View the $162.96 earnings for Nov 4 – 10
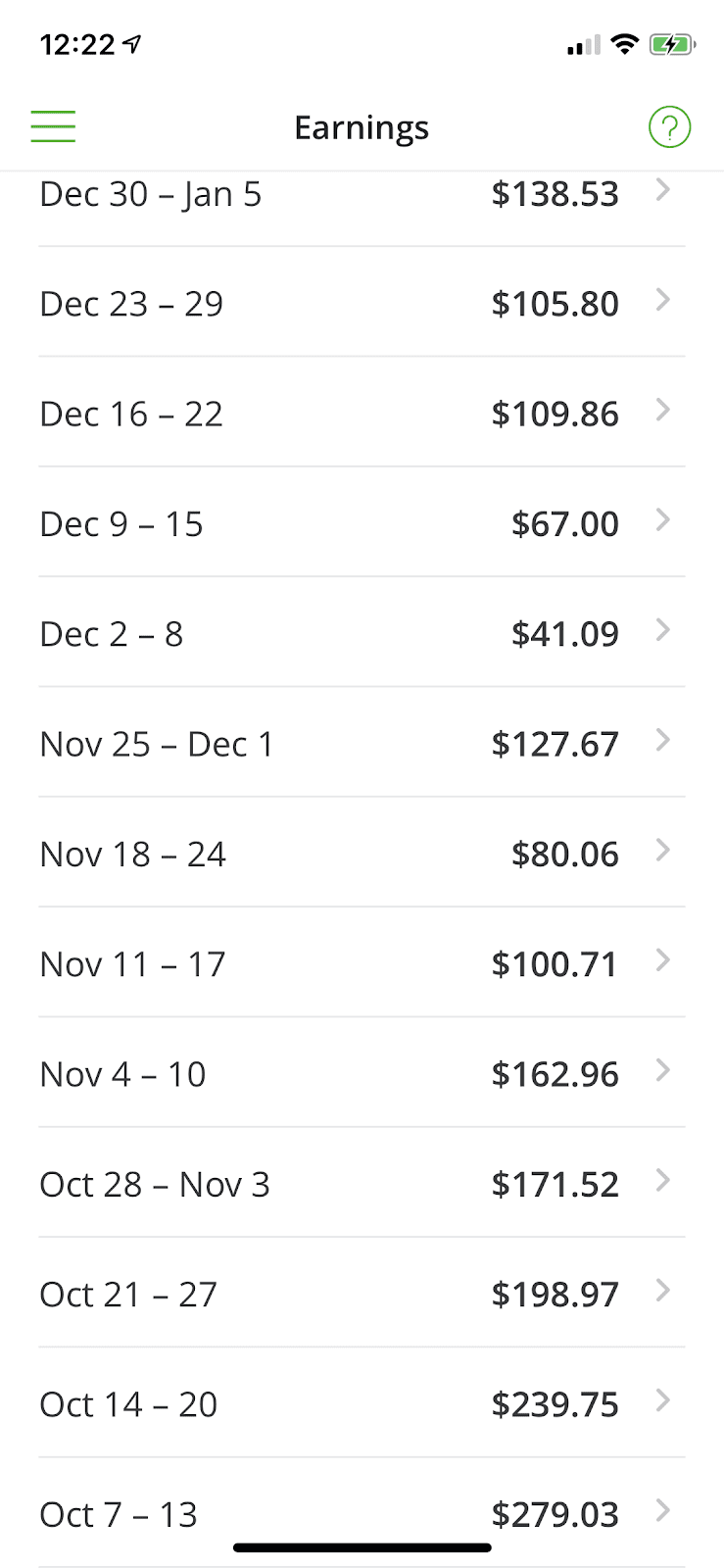Image resolution: width=724 pixels, height=1568 pixels. coord(555,1074)
